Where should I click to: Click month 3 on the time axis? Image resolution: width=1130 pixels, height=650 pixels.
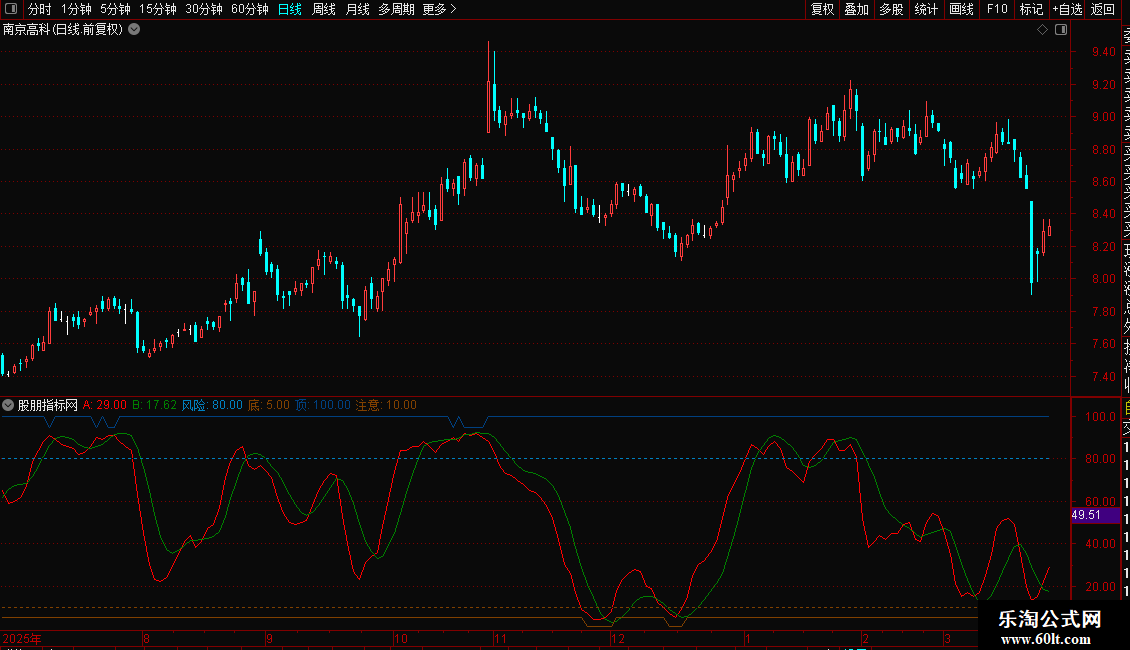pyautogui.click(x=948, y=639)
